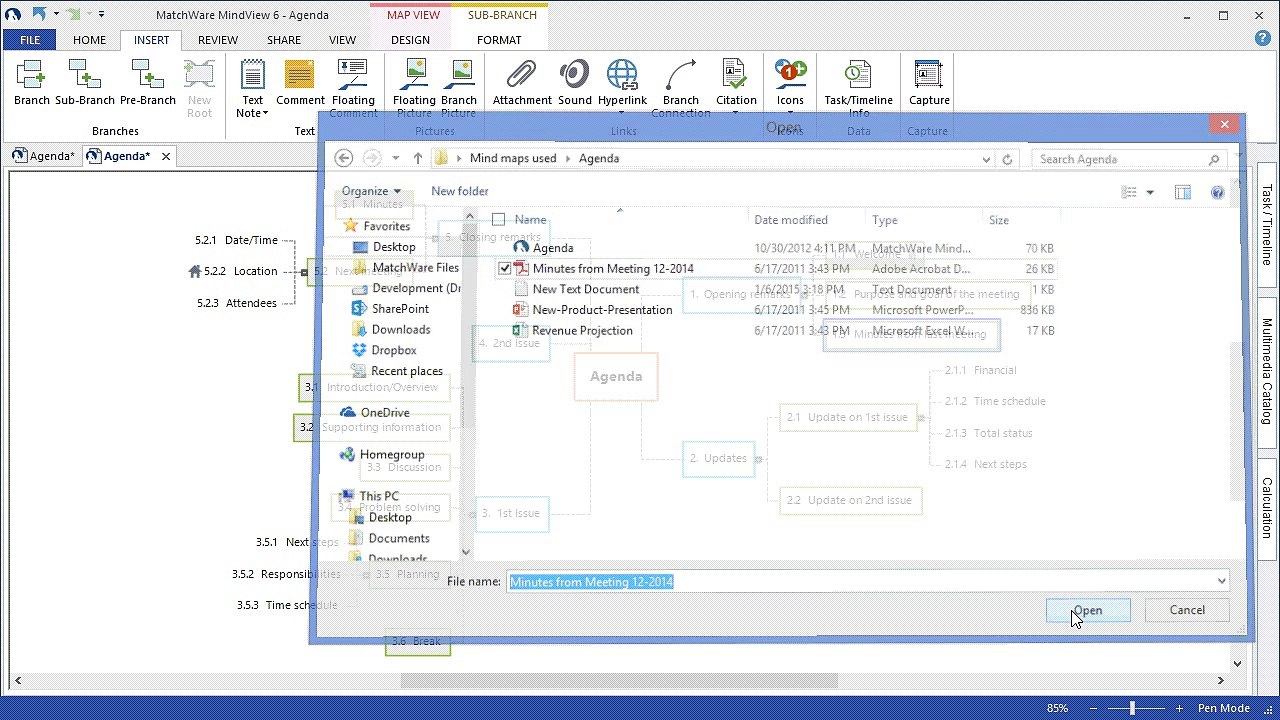
Task: Refresh the Agenda folder listing
Action: pyautogui.click(x=1007, y=159)
